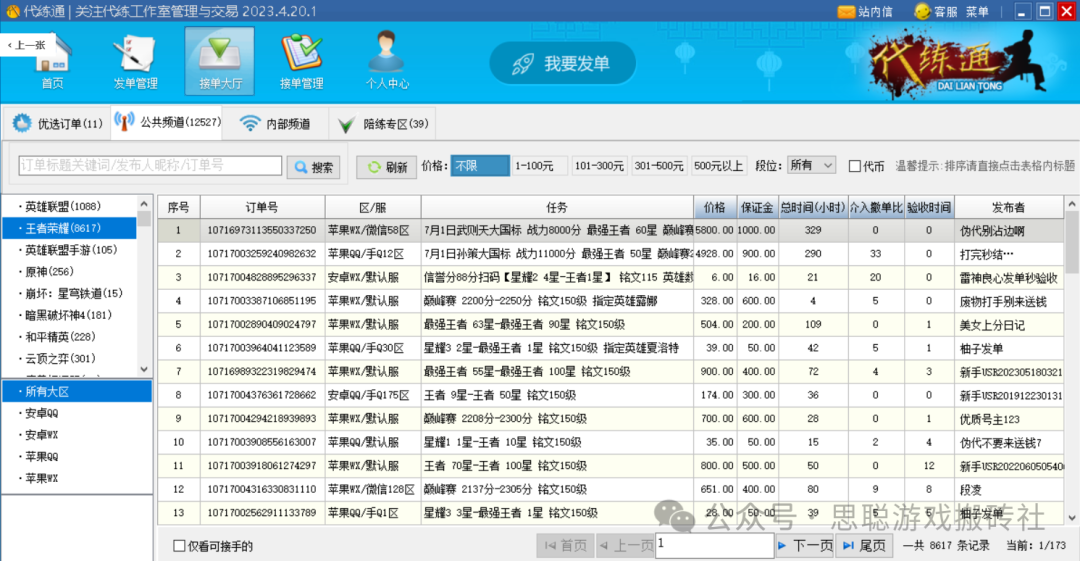The width and height of the screenshot is (1080, 561).
Task: Click the 我要发单 rocket button
Action: point(561,64)
